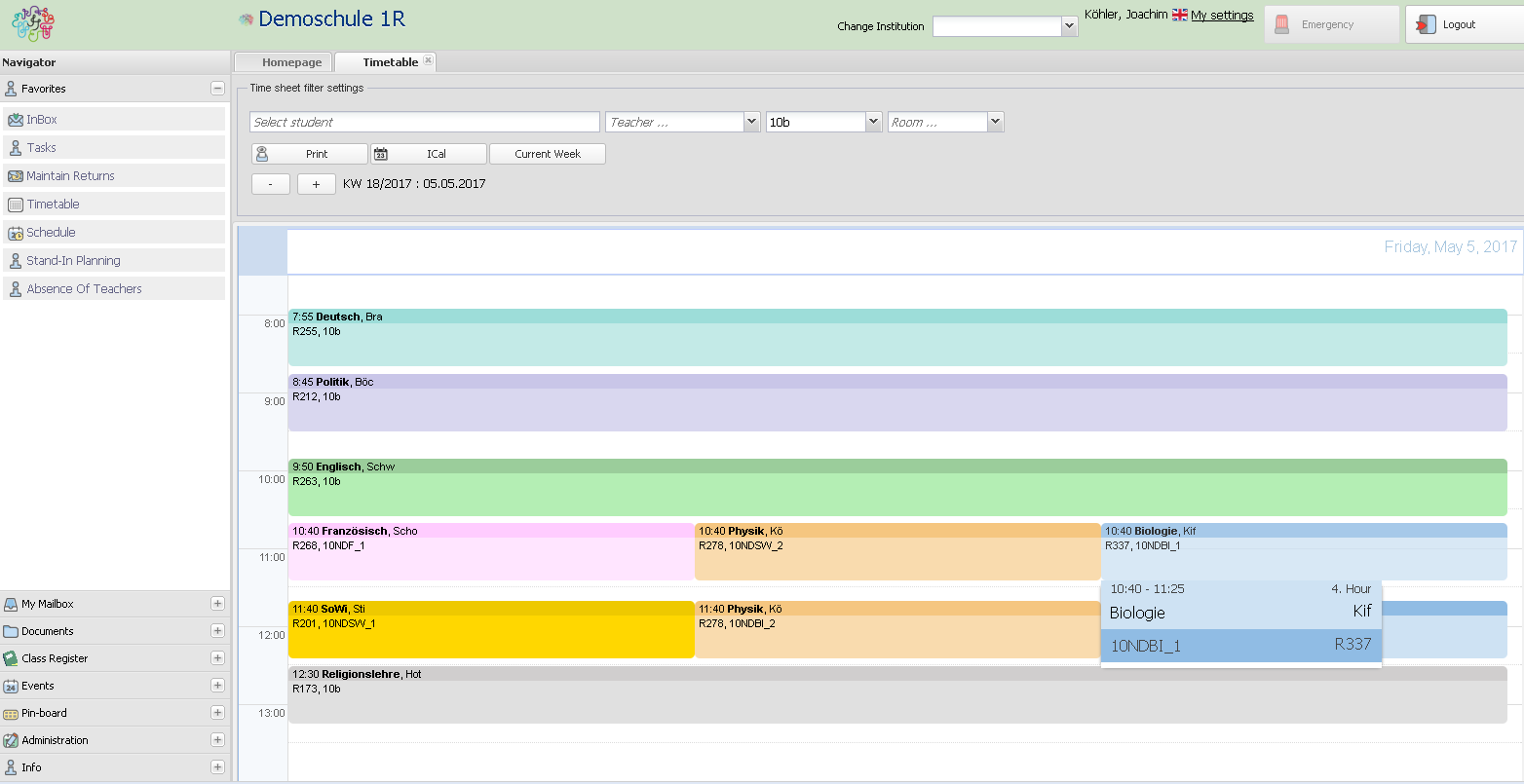The height and width of the screenshot is (784, 1524).
Task: Open the Schedule calendar icon in Favorites
Action: [x=16, y=233]
